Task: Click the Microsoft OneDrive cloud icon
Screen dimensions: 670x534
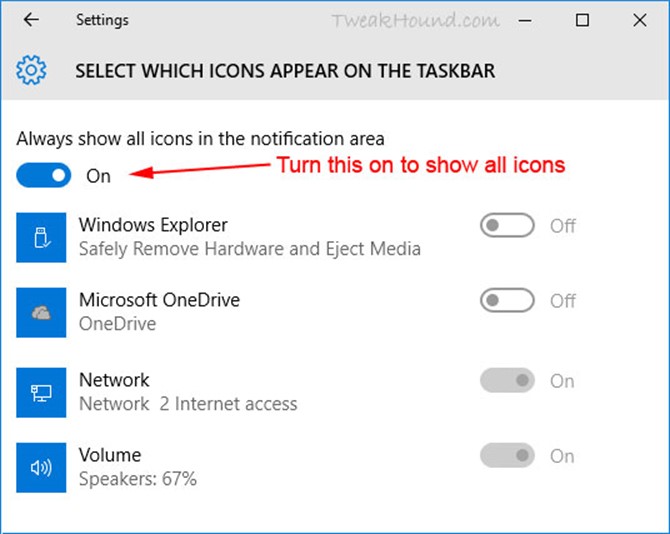Action: coord(41,312)
